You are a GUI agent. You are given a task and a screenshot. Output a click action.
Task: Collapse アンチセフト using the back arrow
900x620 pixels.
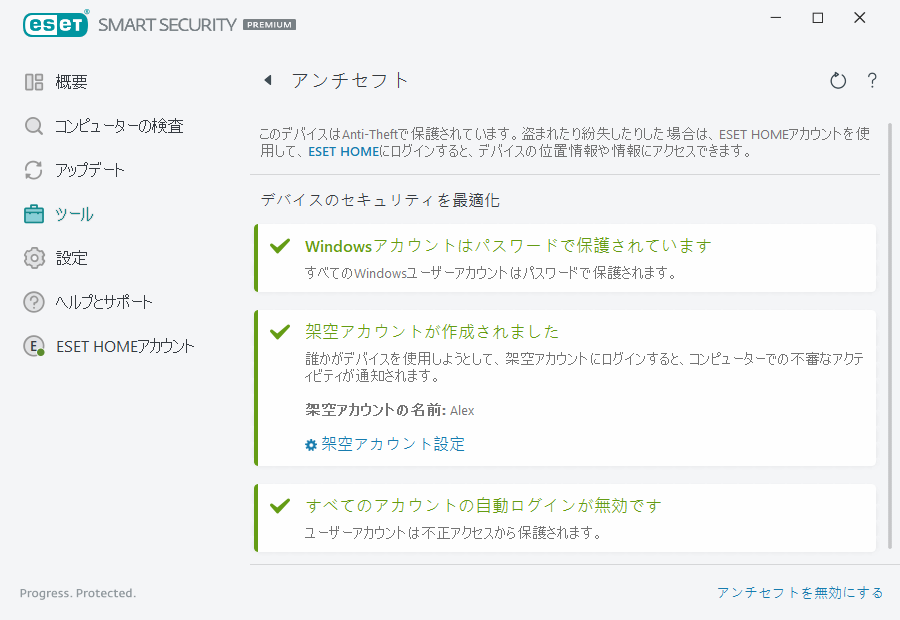(268, 80)
